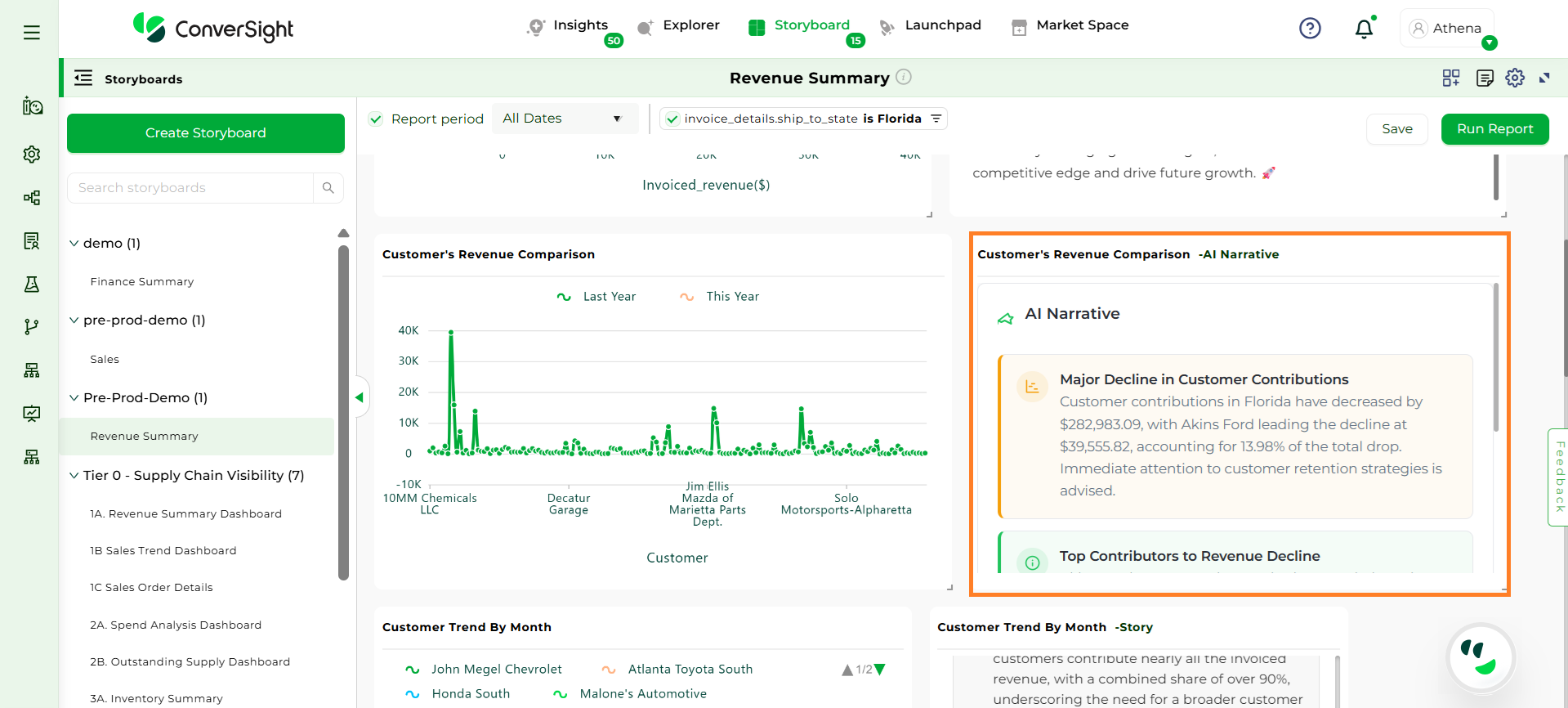Click the AI Narrative panel scrollbar
The image size is (1568, 708).
pyautogui.click(x=1495, y=356)
